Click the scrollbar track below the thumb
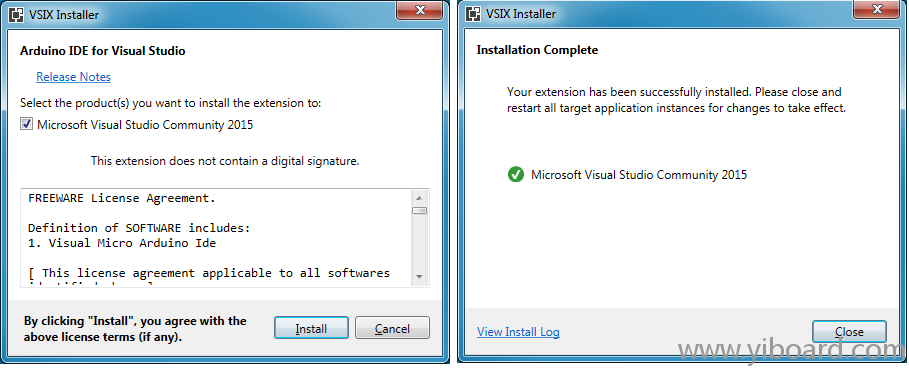Screen dimensions: 909x371 point(419,242)
